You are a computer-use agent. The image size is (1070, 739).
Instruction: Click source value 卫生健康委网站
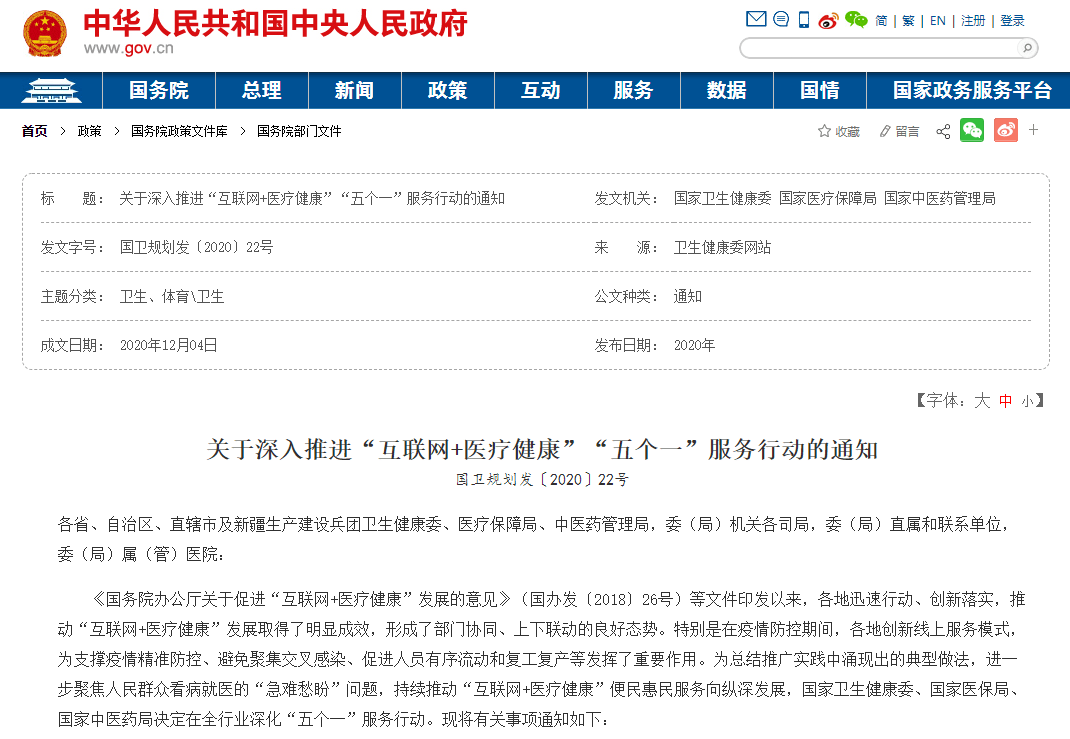click(722, 248)
